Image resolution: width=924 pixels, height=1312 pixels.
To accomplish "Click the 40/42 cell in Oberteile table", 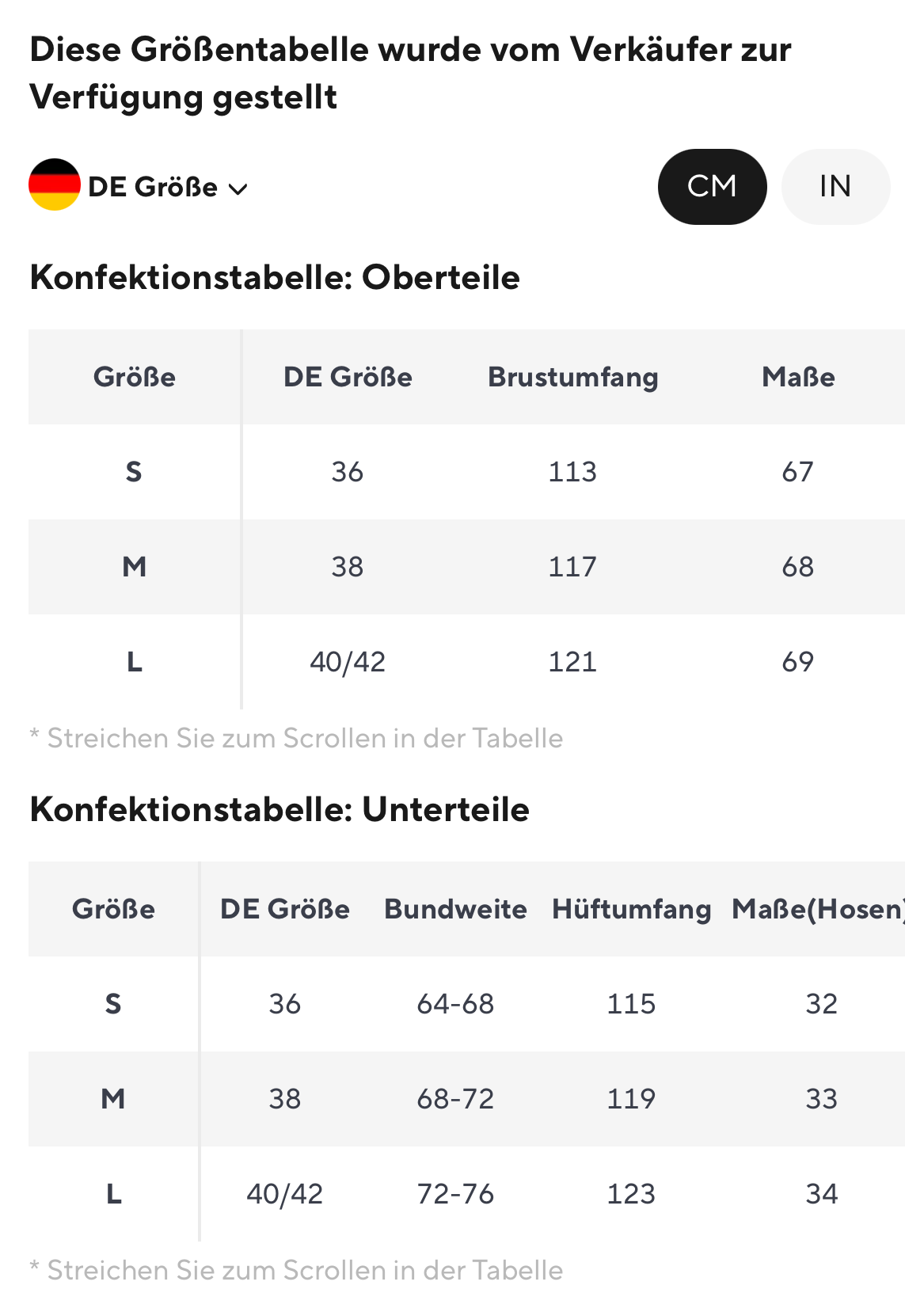I will 348,662.
